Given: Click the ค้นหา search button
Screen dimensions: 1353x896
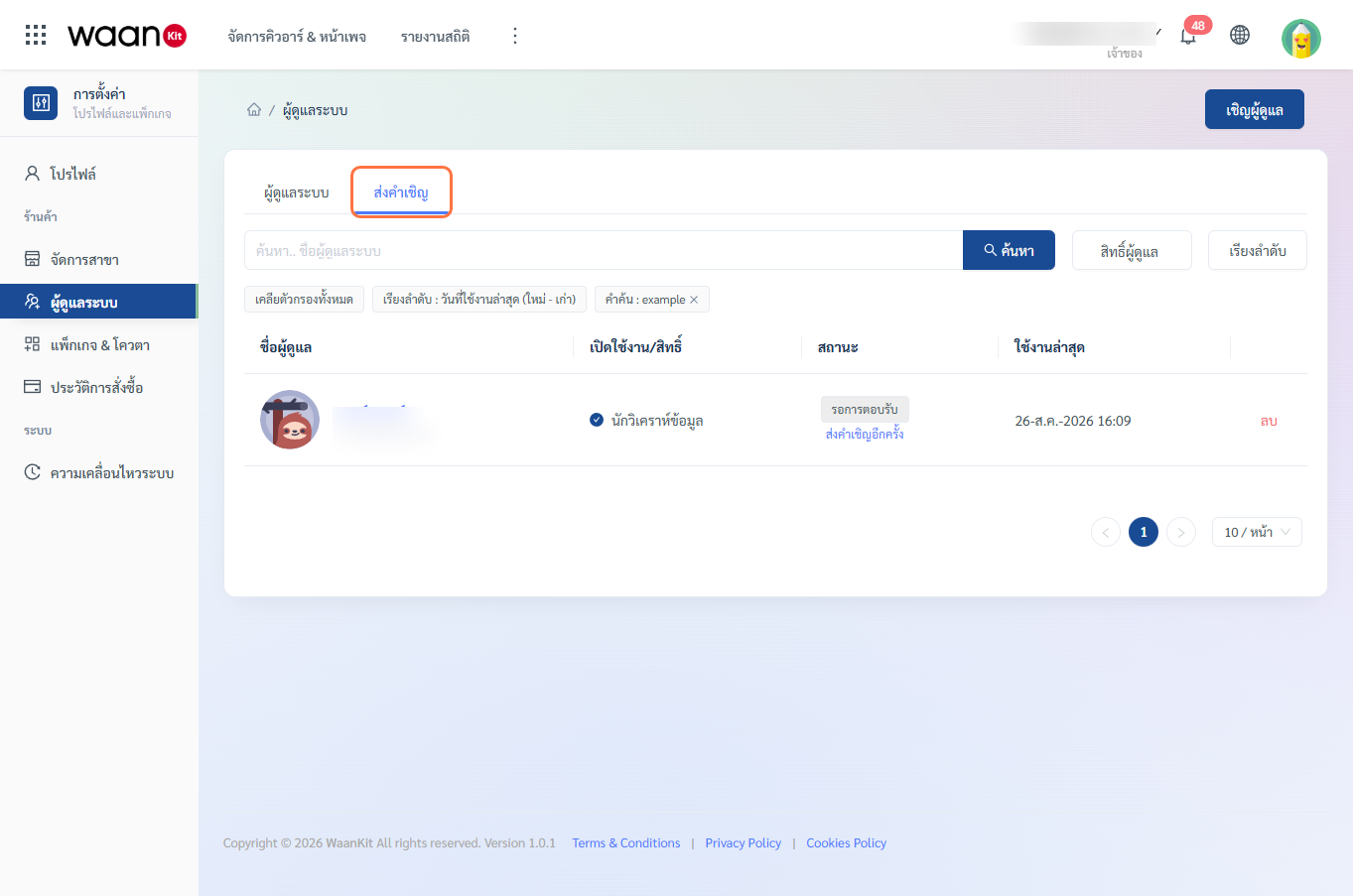Looking at the screenshot, I should (x=1009, y=250).
